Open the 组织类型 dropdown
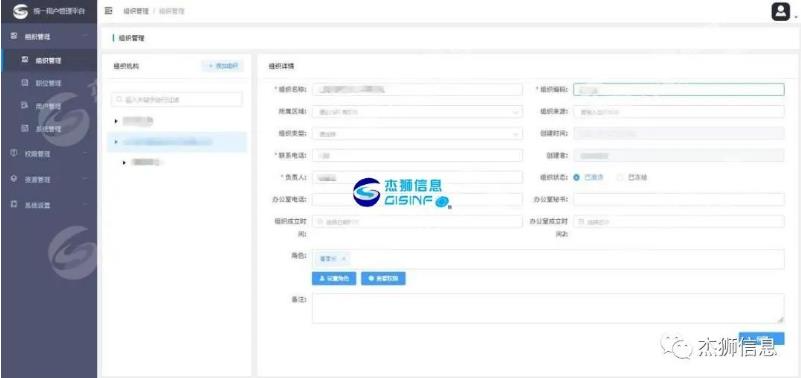 click(x=417, y=134)
